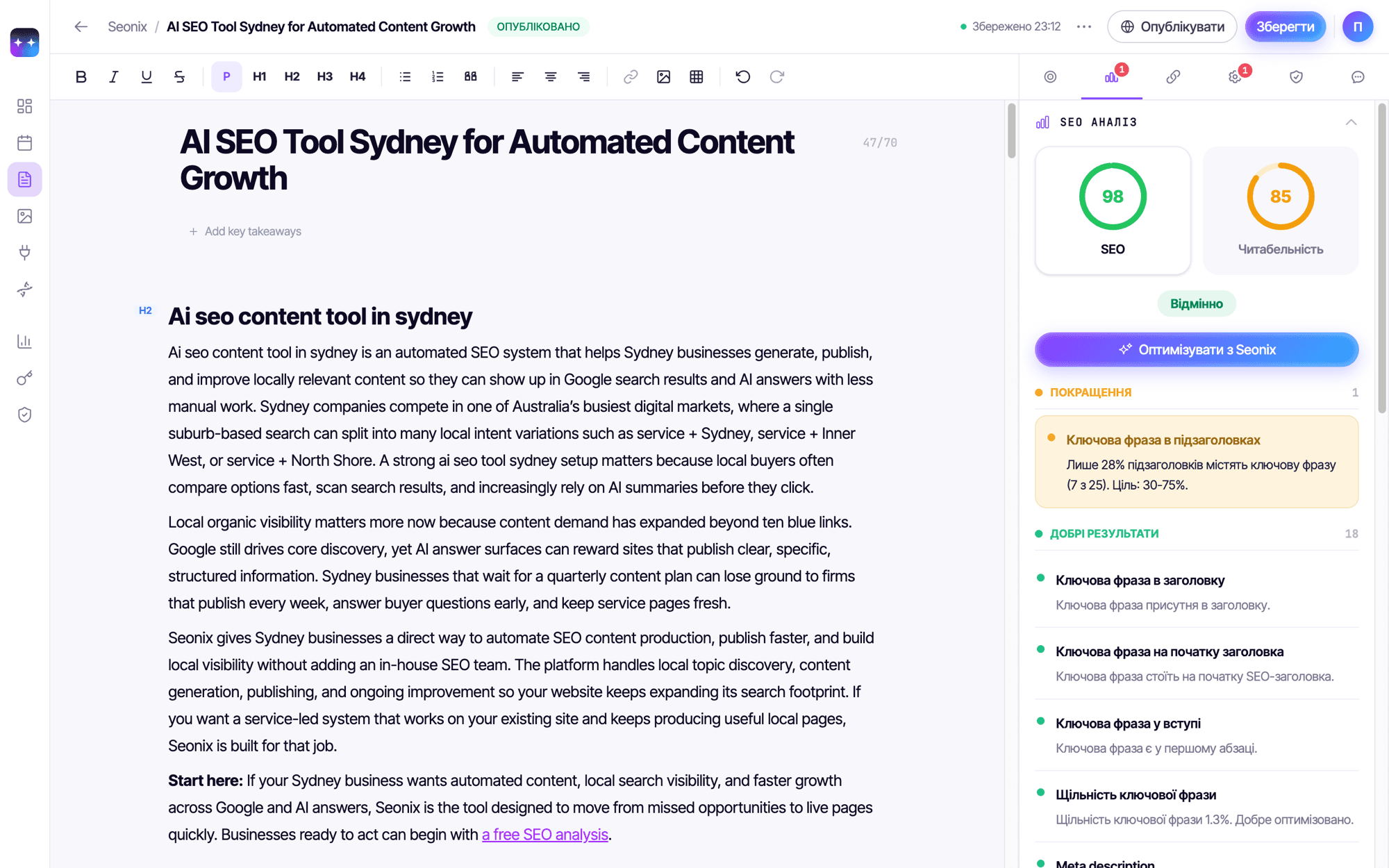Open the image gallery sidebar icon
This screenshot has height=868, width=1389.
point(25,217)
